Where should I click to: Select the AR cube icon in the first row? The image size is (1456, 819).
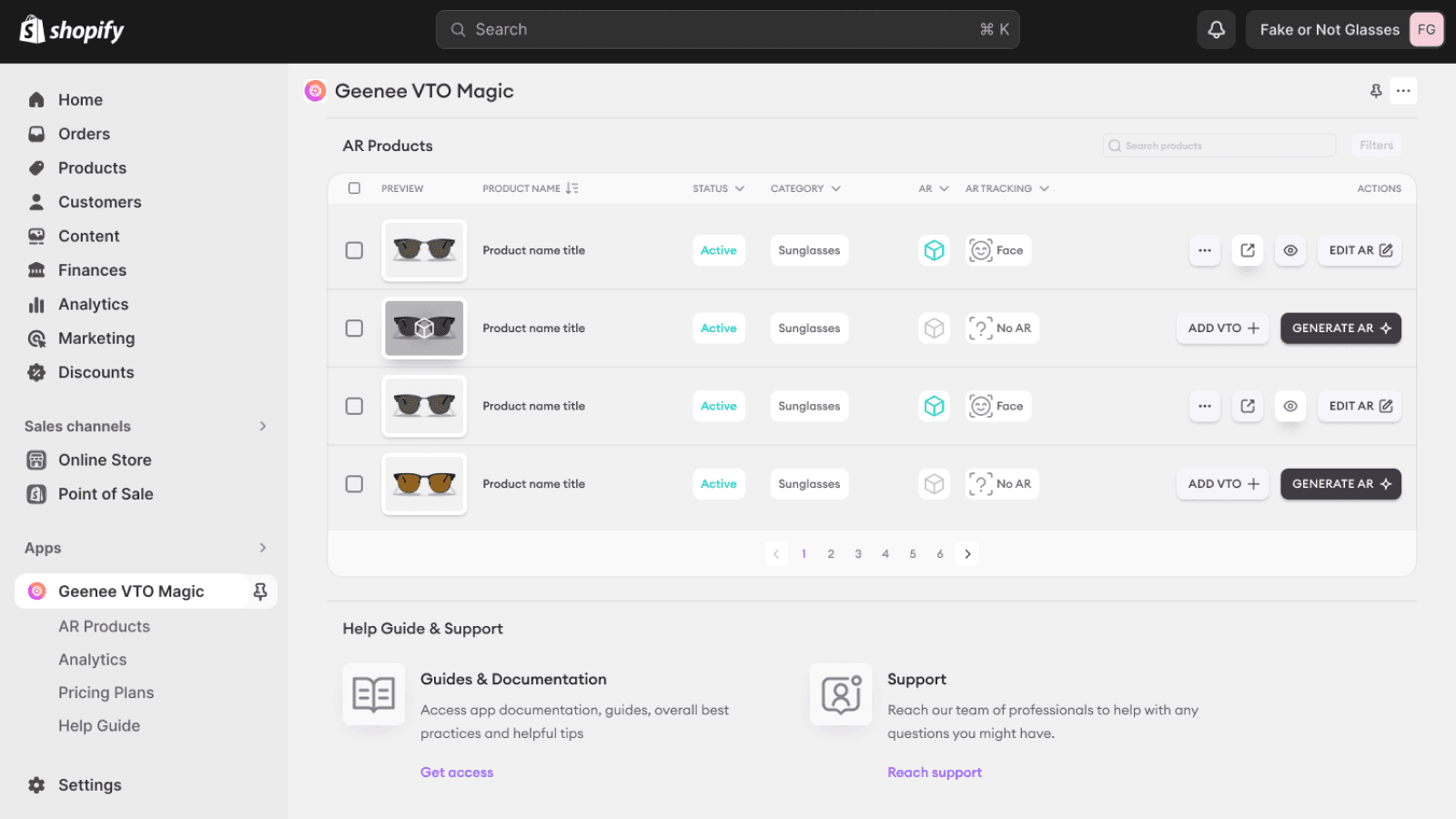point(934,249)
